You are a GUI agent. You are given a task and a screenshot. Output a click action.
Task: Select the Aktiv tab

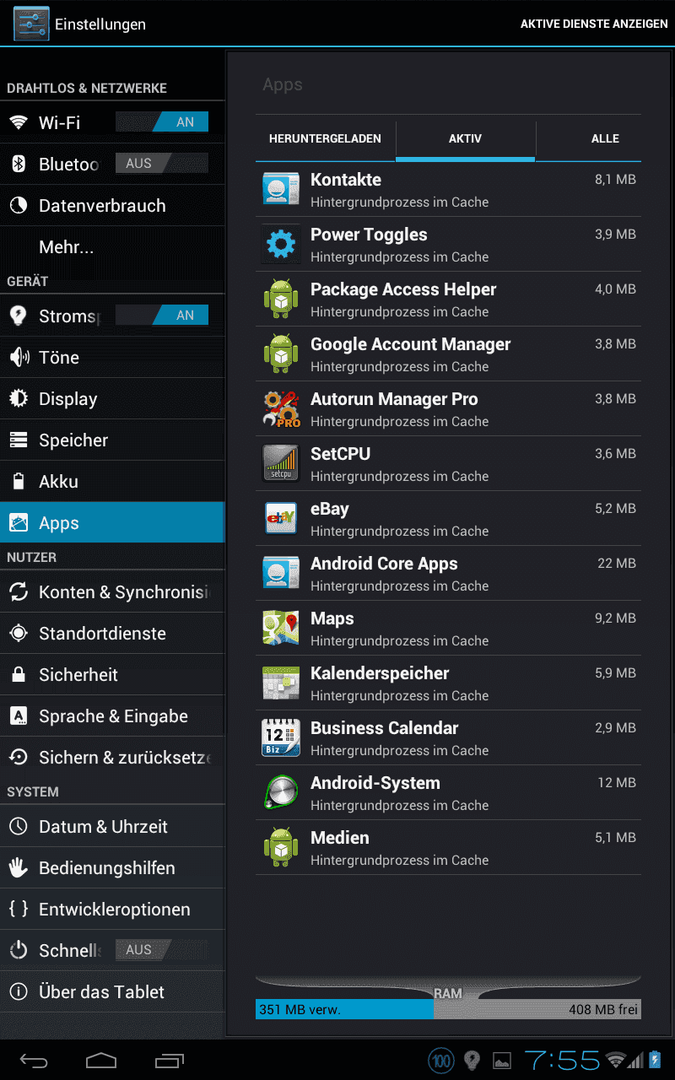tap(465, 138)
